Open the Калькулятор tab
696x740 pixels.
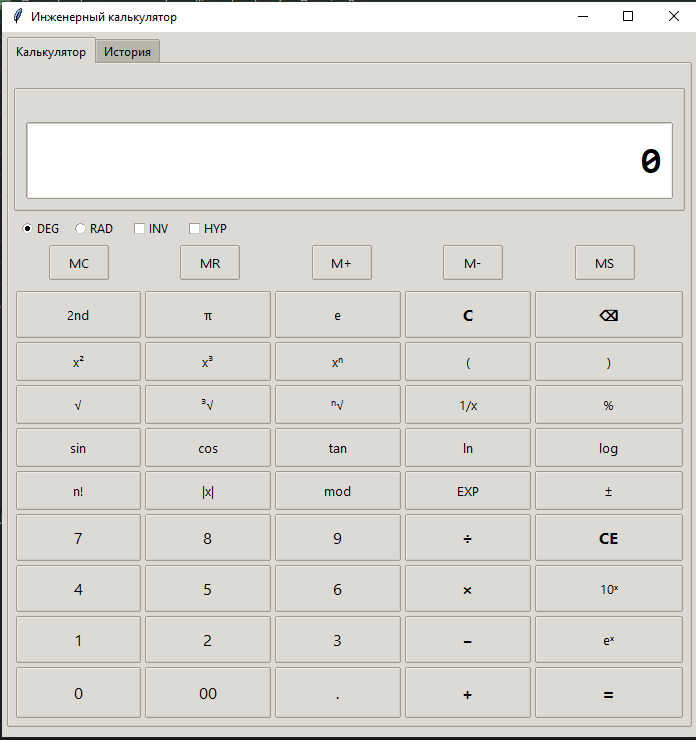51,52
